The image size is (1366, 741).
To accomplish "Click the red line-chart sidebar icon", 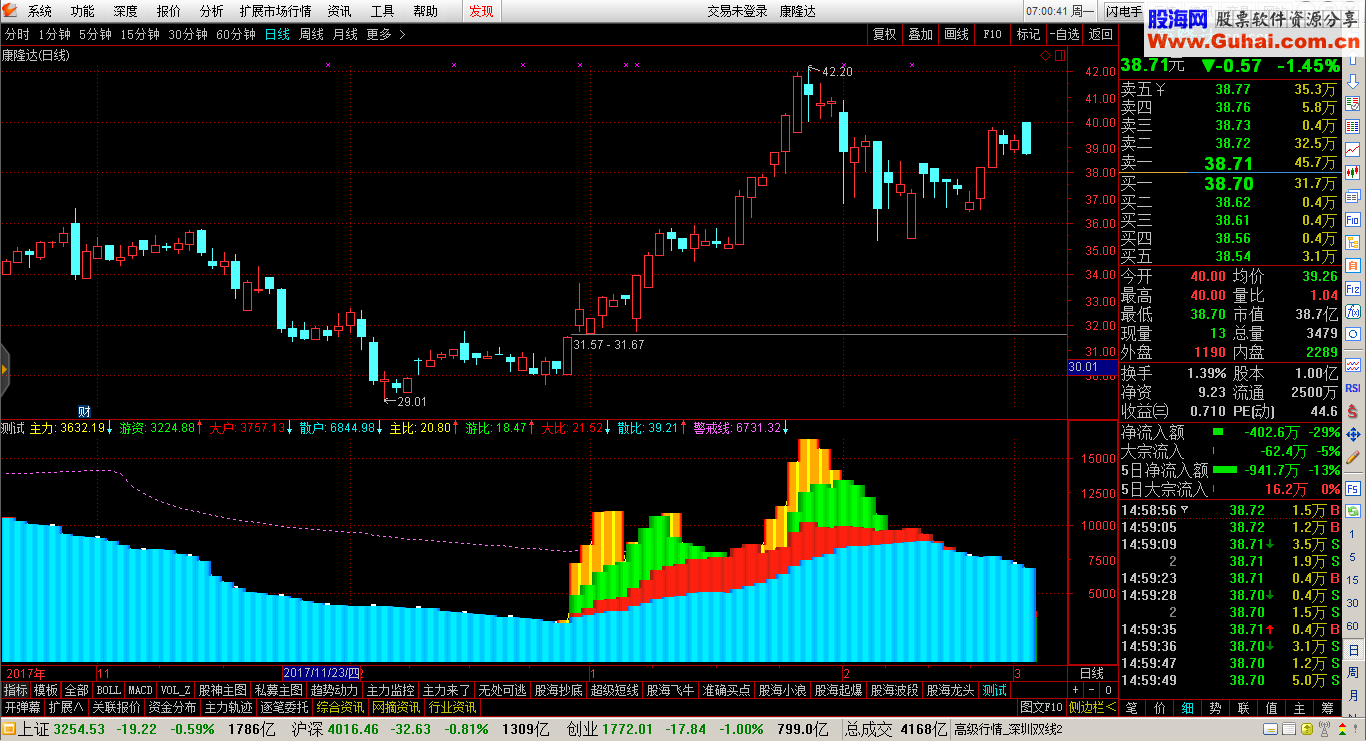I will [1352, 147].
